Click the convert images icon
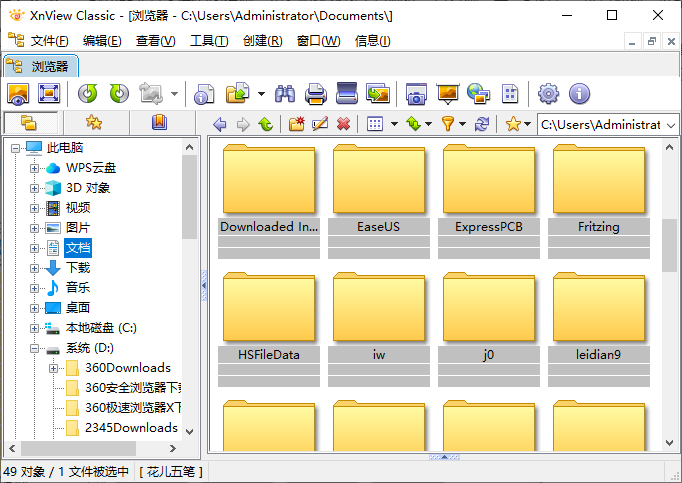Image resolution: width=682 pixels, height=483 pixels. 378,94
